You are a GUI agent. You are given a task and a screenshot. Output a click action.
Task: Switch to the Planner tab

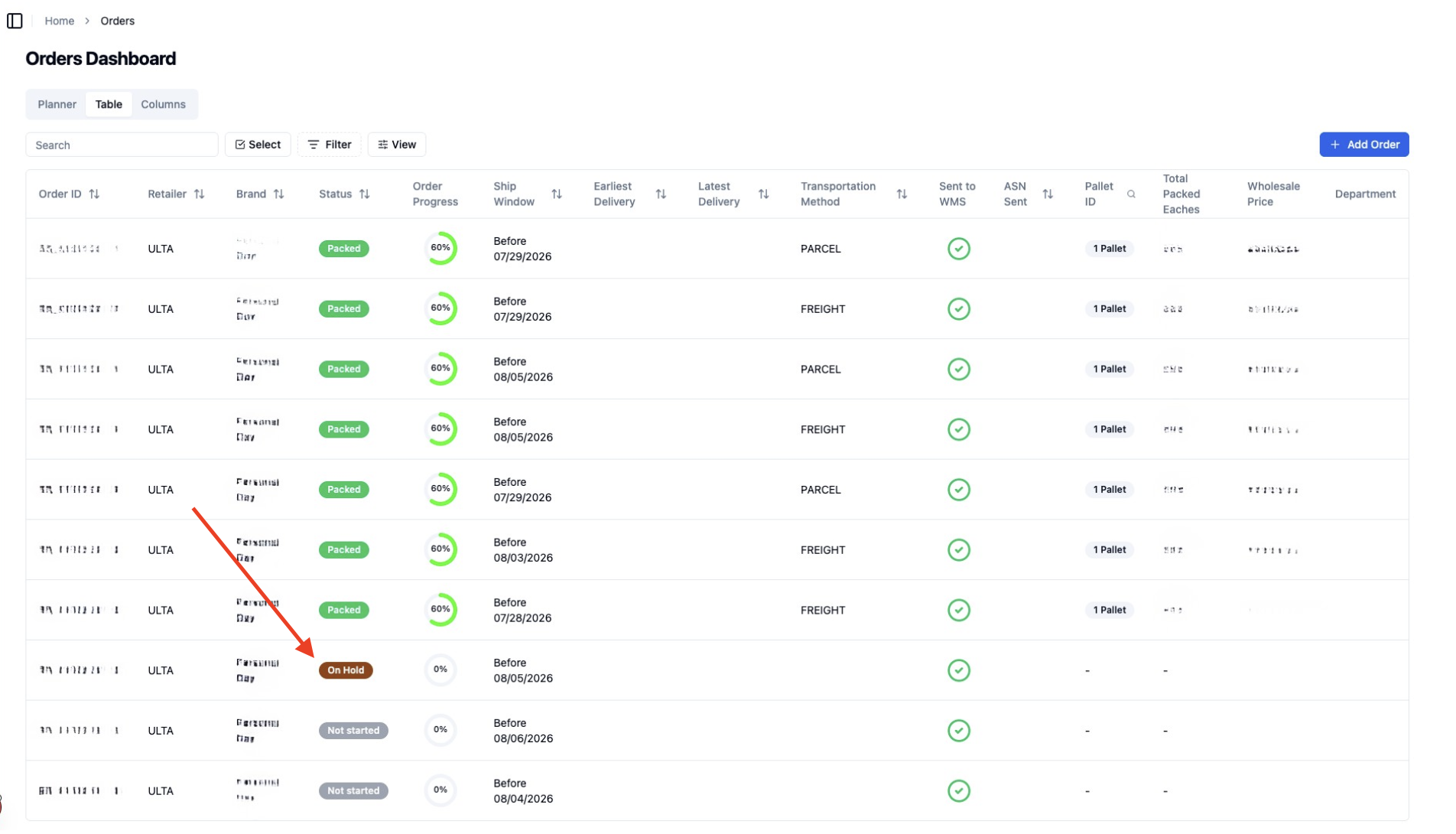pos(57,104)
